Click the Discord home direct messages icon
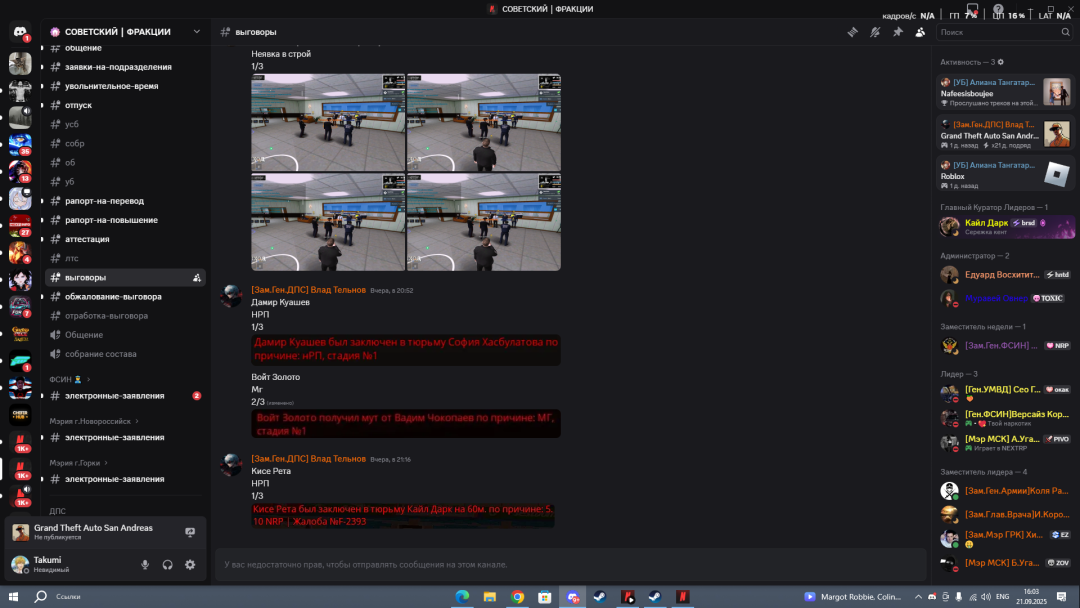This screenshot has height=608, width=1080. (20, 33)
